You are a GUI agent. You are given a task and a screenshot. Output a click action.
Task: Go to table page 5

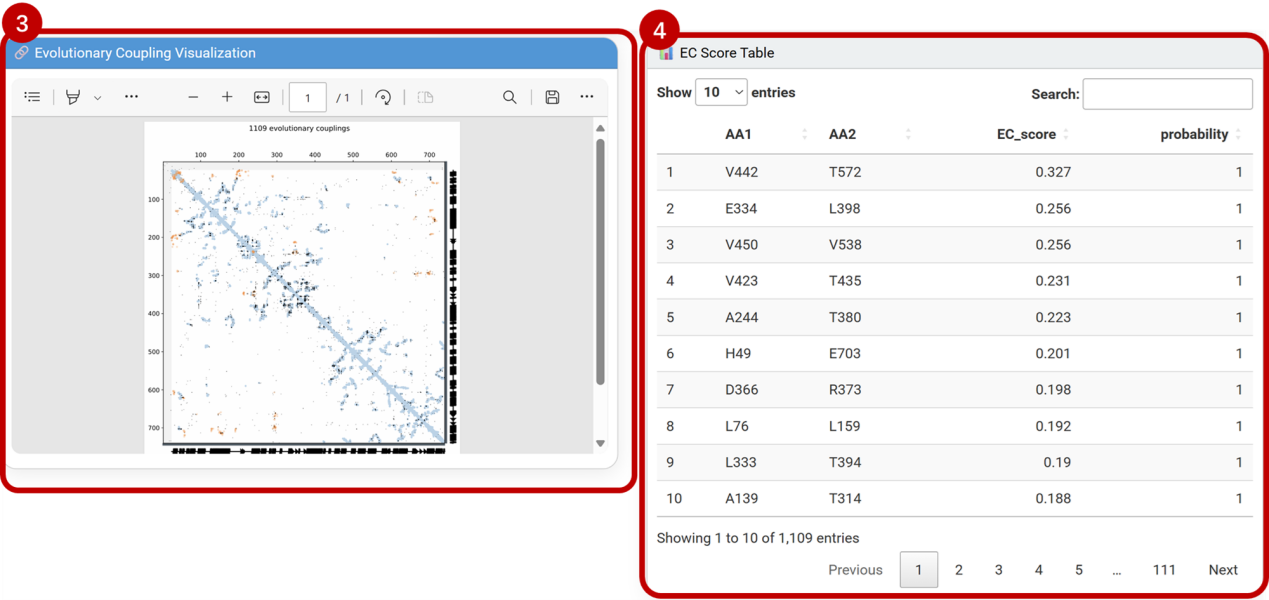click(x=1078, y=570)
